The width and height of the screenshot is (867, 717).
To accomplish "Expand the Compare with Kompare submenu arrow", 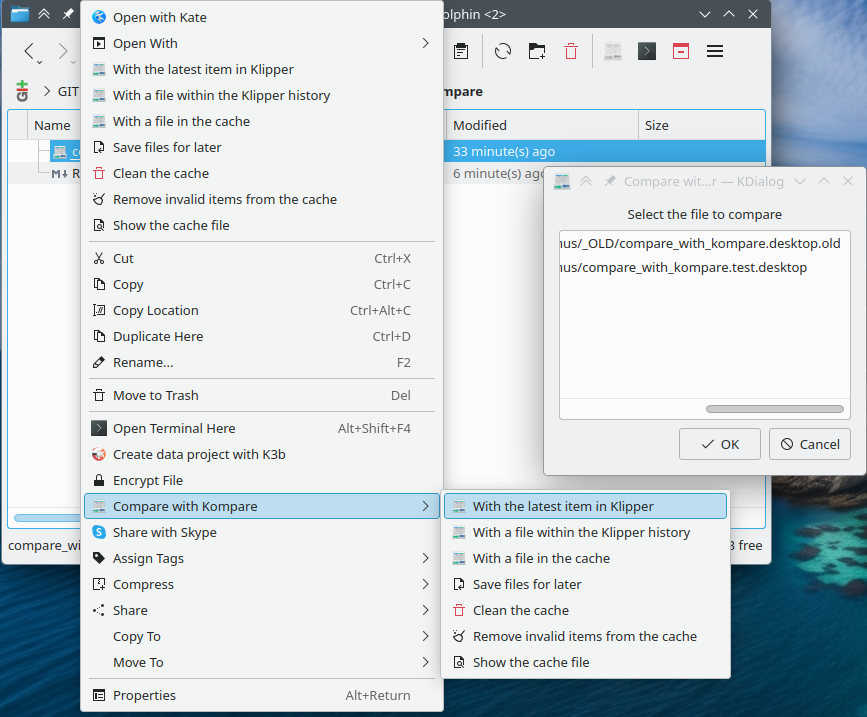I will 425,506.
